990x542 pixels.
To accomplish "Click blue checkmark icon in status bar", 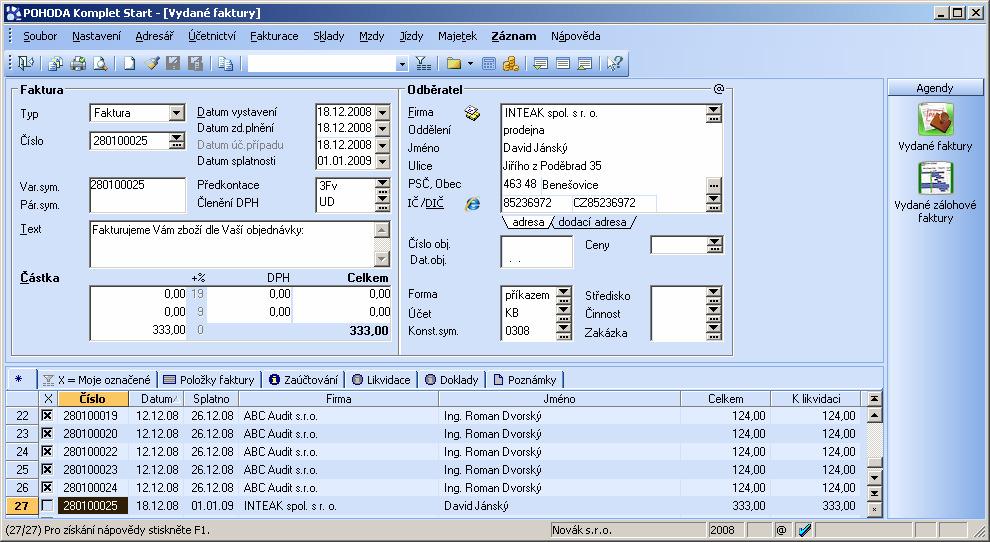I will 804,530.
